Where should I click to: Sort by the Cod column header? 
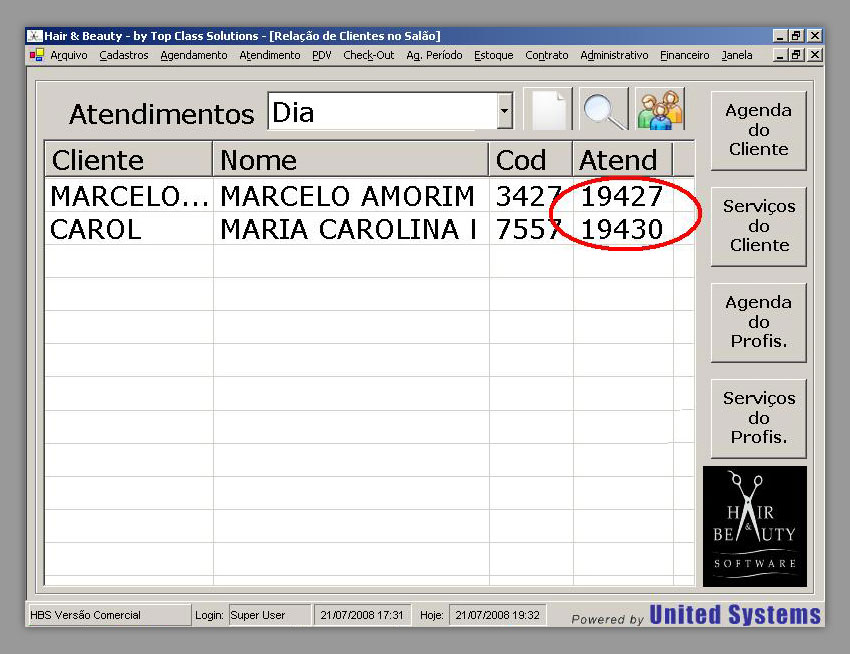531,159
